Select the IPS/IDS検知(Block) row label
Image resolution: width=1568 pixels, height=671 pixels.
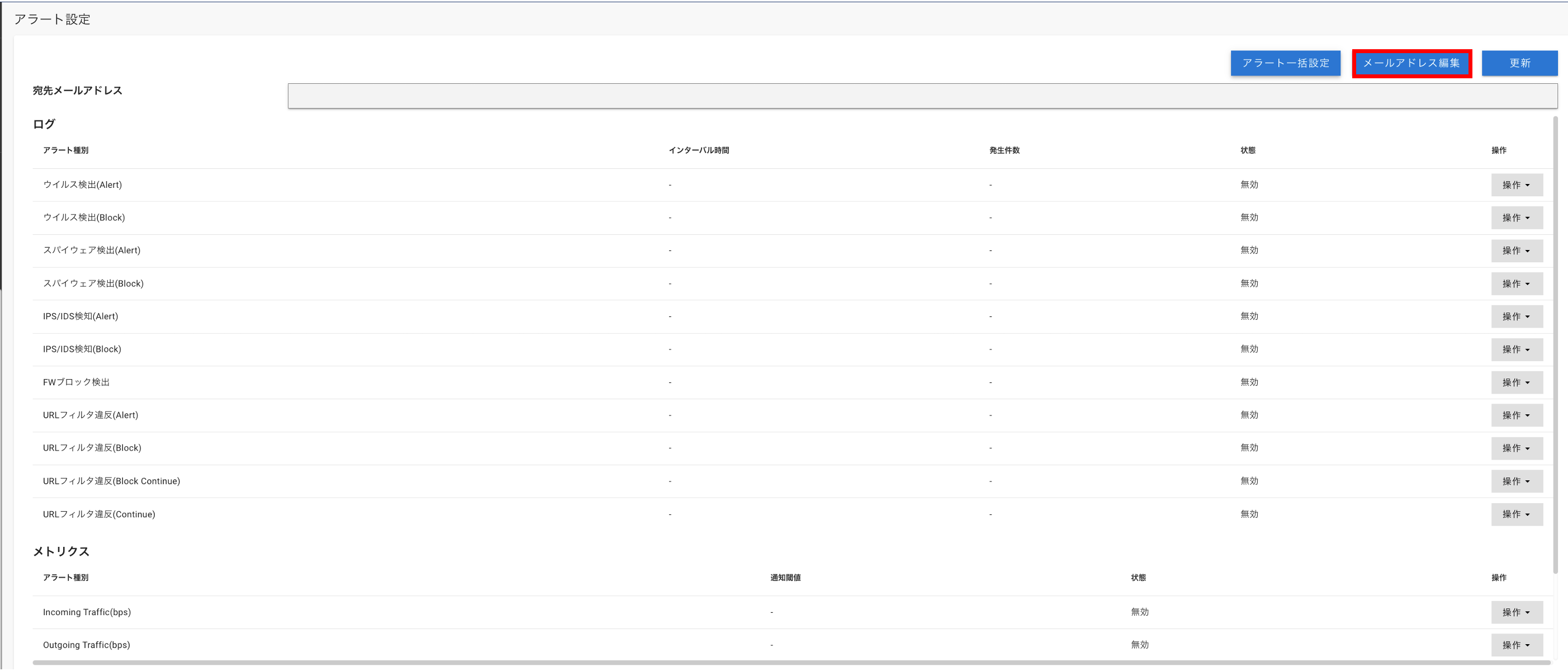82,349
